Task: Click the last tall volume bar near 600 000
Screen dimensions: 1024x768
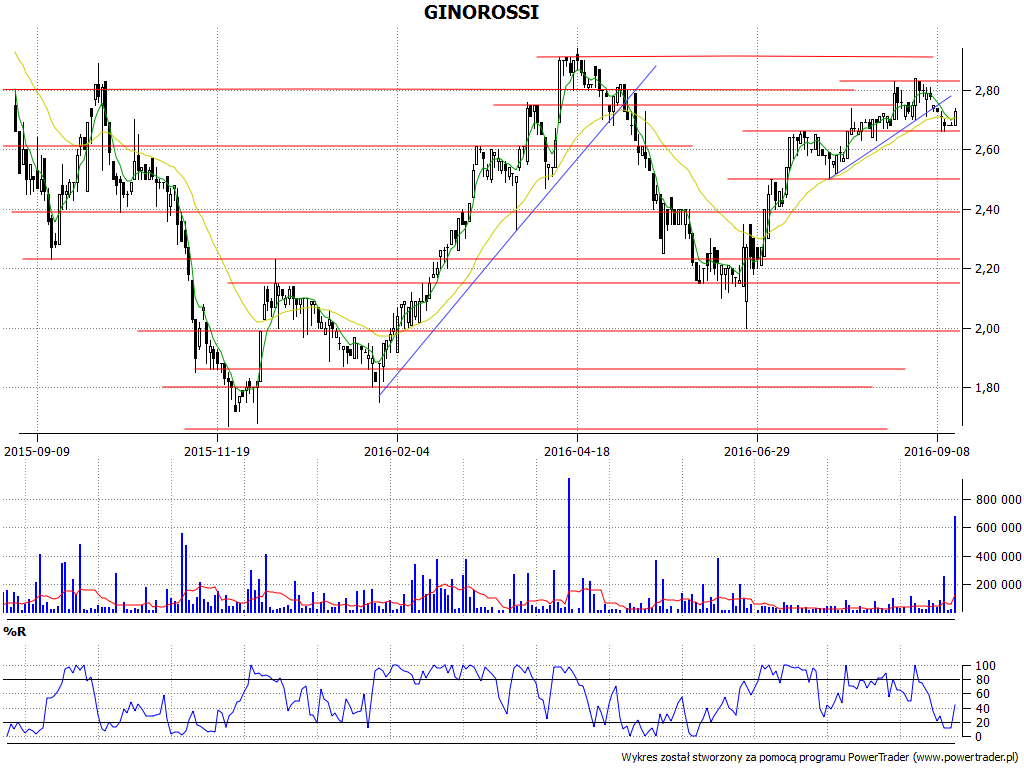Action: click(955, 564)
